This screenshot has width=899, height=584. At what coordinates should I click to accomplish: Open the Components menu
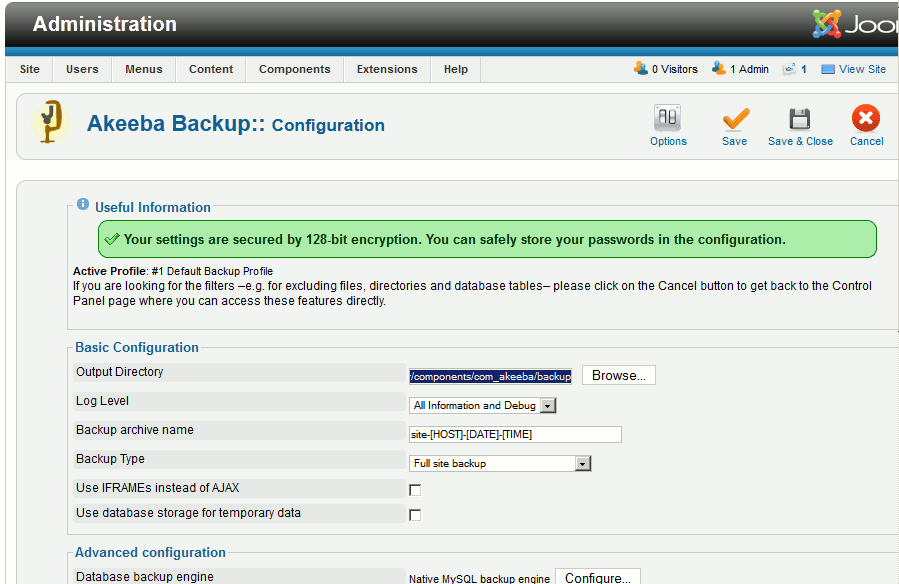294,69
